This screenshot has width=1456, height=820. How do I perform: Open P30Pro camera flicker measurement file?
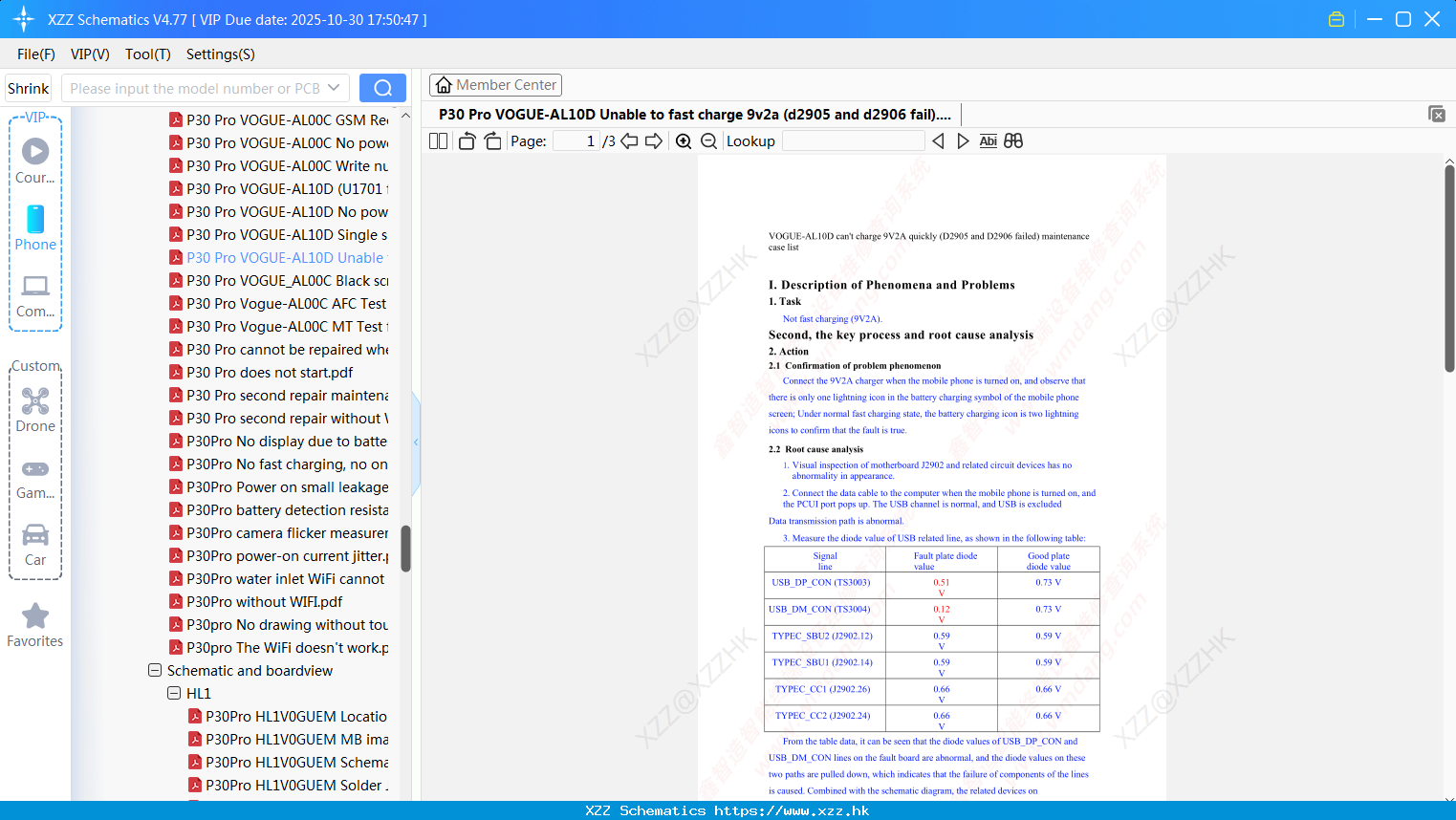[x=279, y=532]
